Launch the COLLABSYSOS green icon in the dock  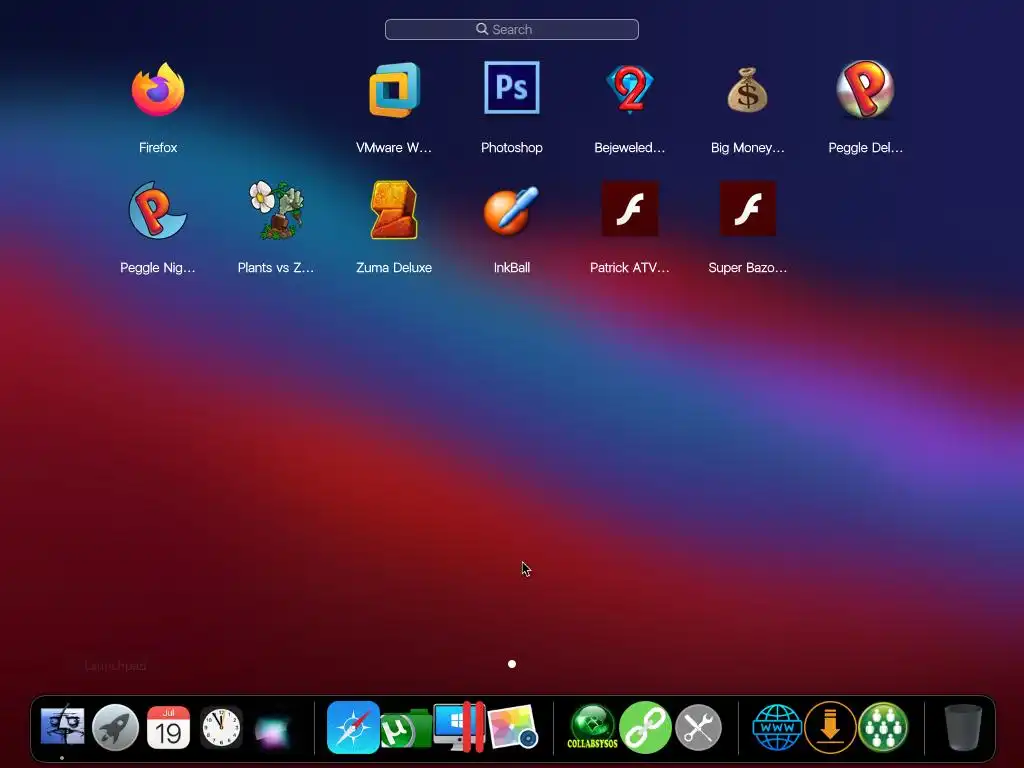(x=592, y=727)
